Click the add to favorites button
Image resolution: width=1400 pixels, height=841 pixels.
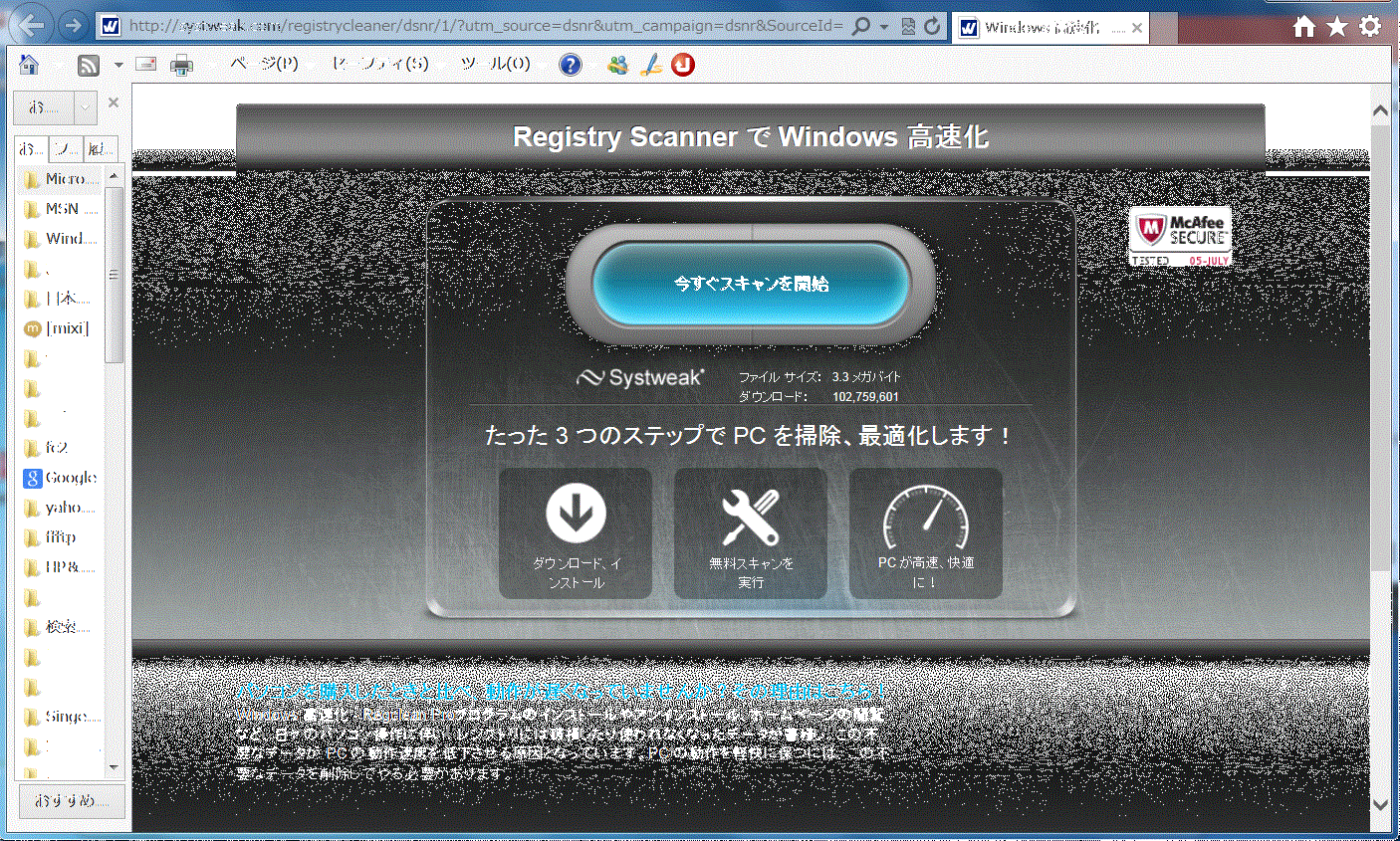coord(44,106)
